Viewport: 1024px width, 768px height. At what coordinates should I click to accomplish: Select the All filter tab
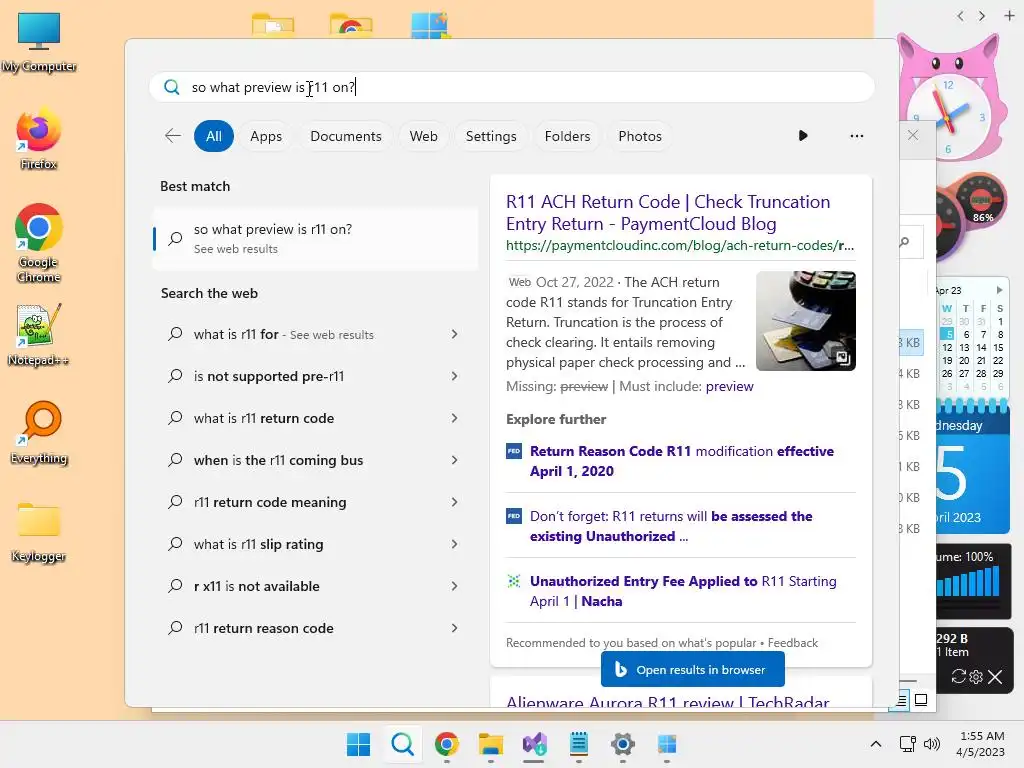point(214,136)
